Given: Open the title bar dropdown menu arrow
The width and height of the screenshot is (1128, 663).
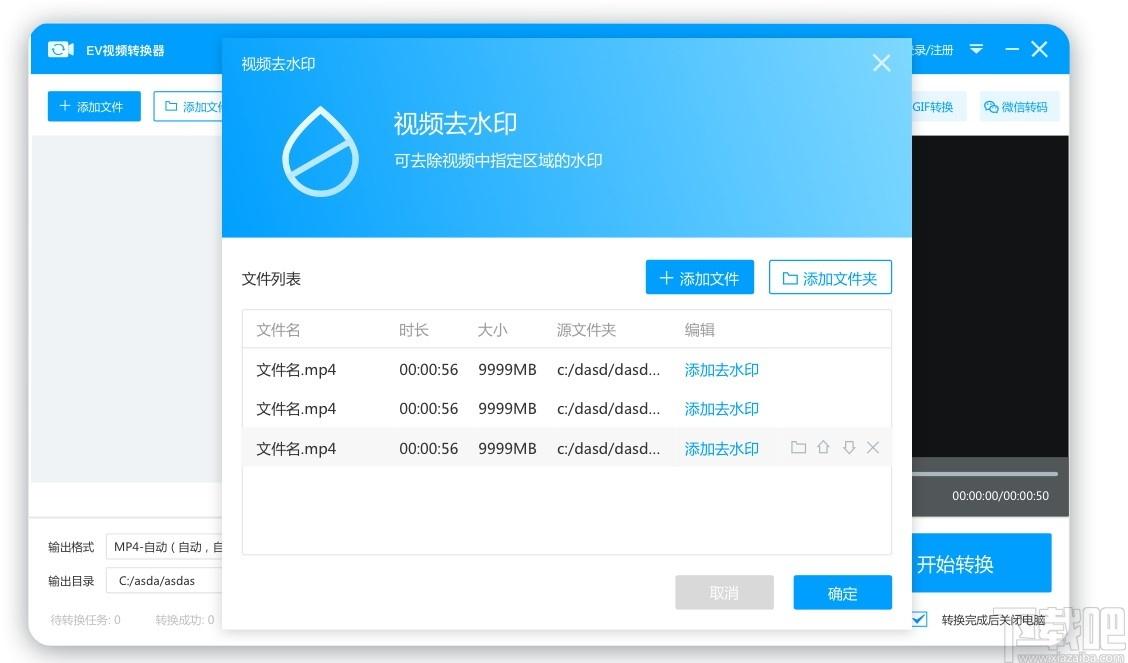Looking at the screenshot, I should 977,50.
